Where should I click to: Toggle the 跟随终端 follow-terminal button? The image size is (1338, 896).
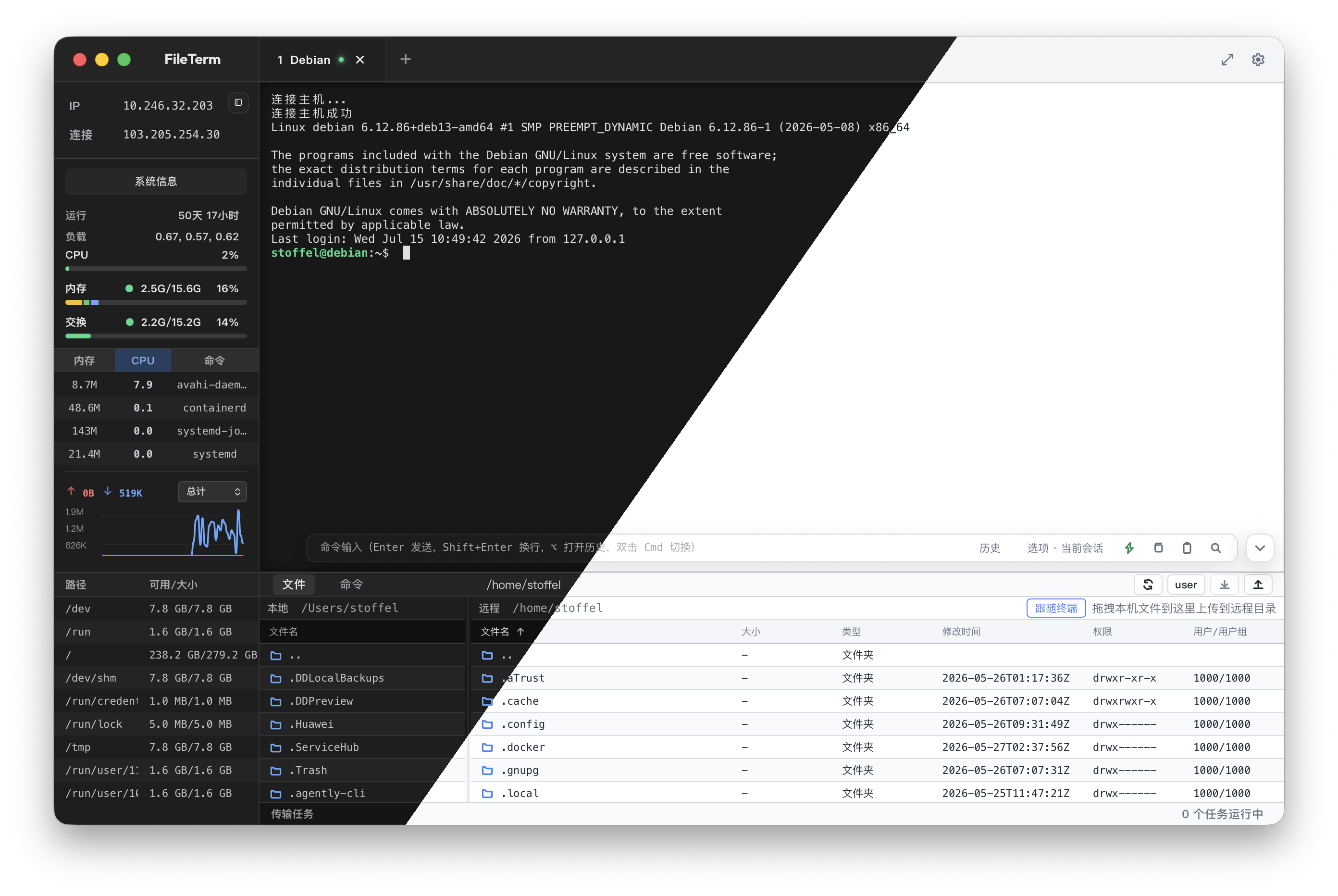(1056, 608)
